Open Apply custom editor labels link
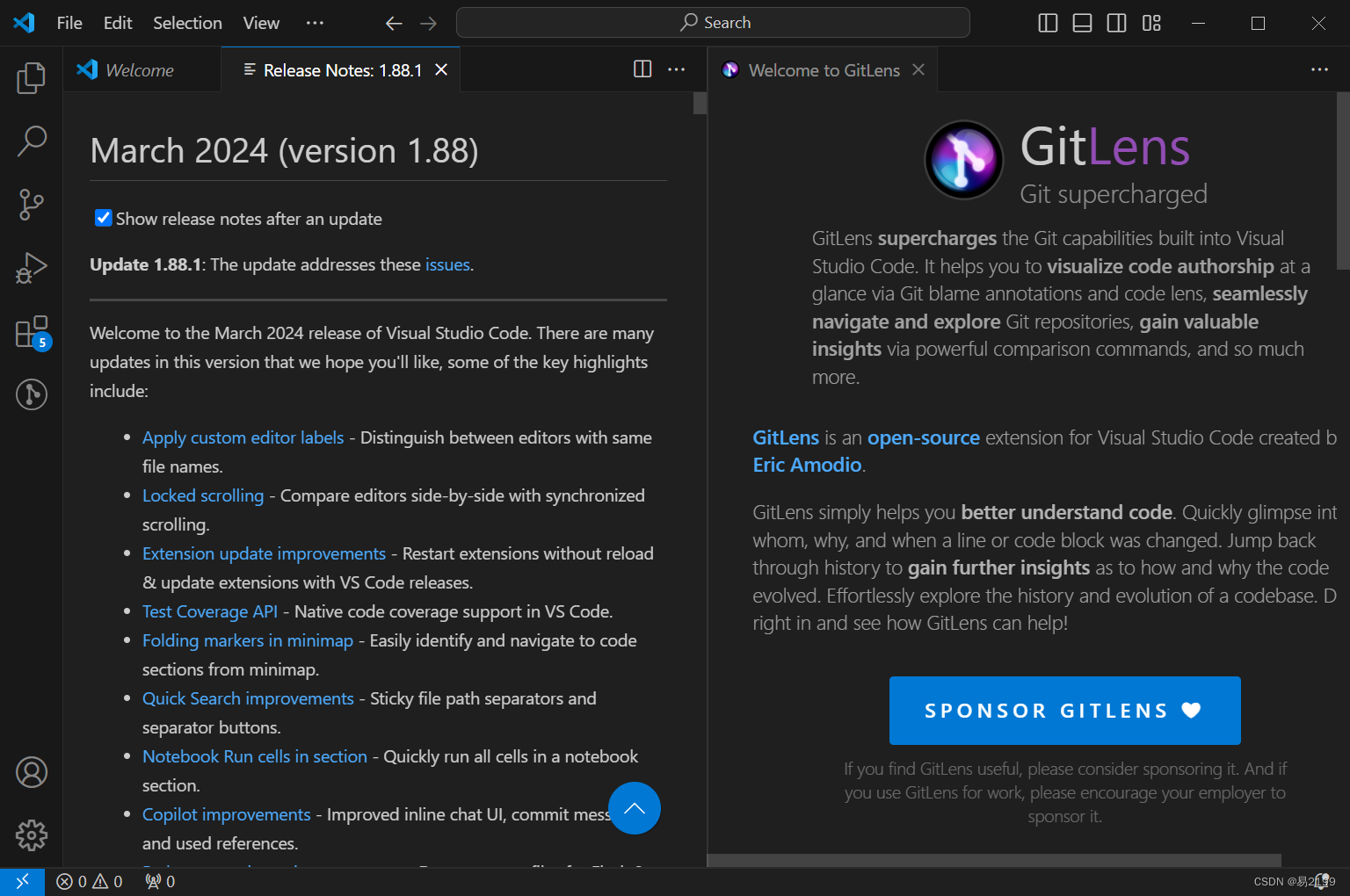Image resolution: width=1350 pixels, height=896 pixels. coord(243,437)
